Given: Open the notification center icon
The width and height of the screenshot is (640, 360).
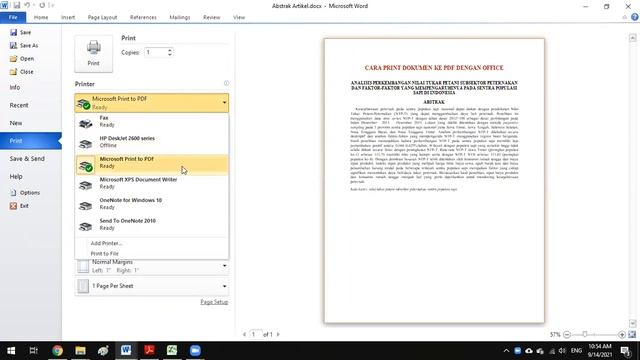Looking at the screenshot, I should coord(625,351).
